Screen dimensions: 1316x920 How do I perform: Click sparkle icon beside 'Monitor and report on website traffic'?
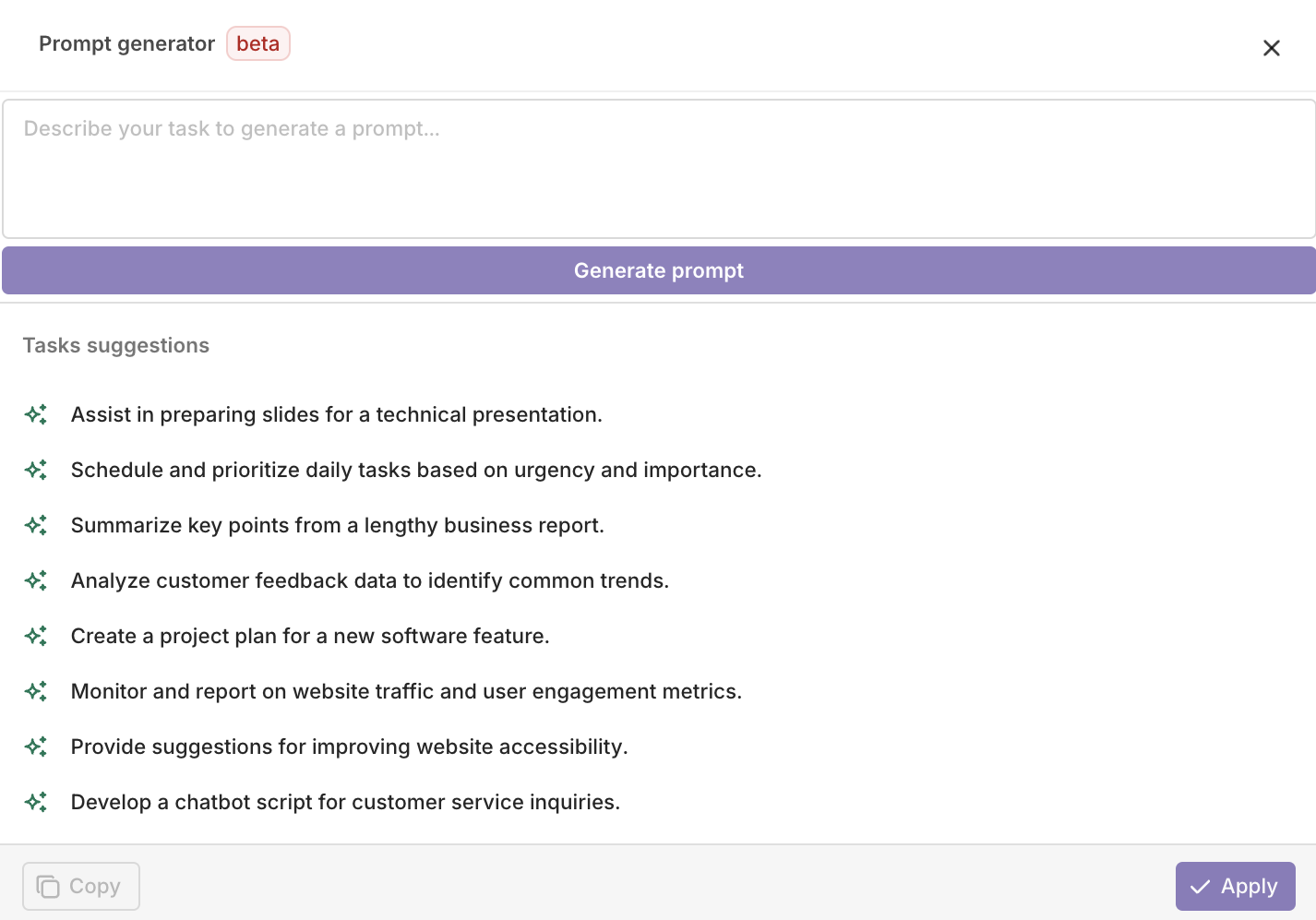pyautogui.click(x=36, y=691)
